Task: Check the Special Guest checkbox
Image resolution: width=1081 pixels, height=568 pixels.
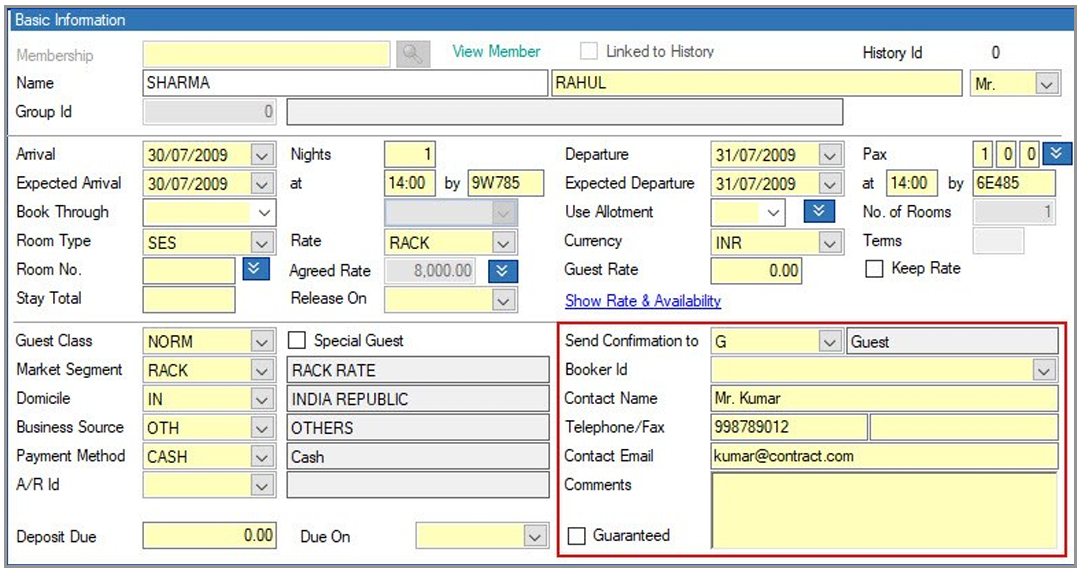Action: point(297,341)
